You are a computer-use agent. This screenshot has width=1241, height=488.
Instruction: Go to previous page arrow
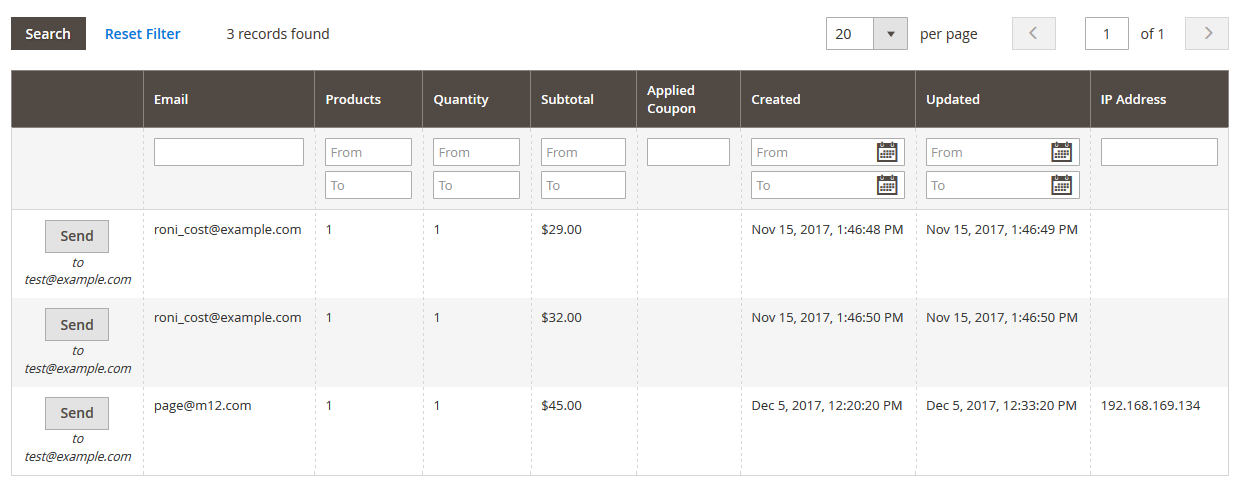pos(1034,34)
